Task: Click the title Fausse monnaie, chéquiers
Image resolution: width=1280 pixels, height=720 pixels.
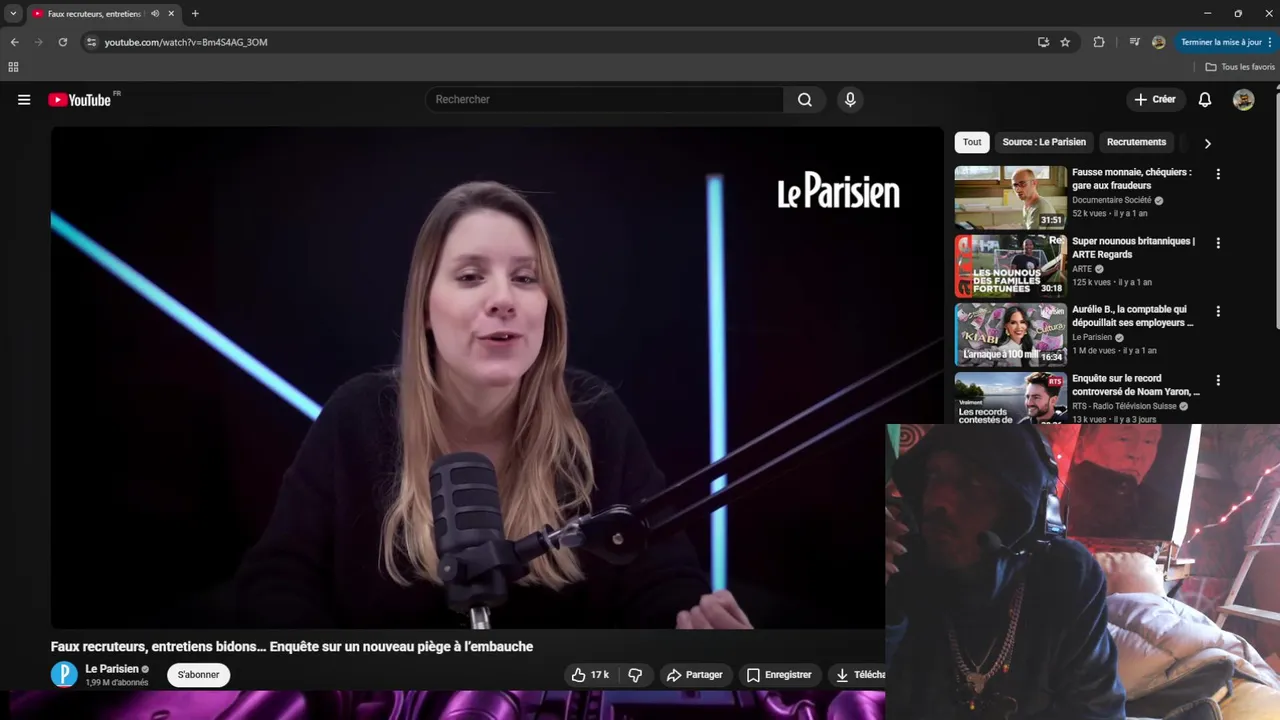Action: pos(1132,179)
